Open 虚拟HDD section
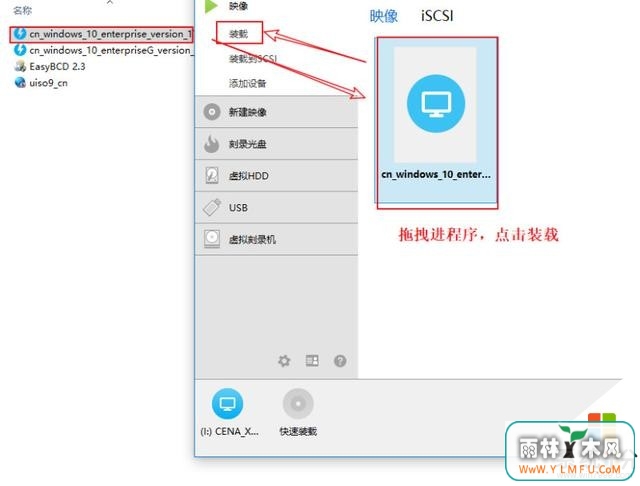640x486 pixels. point(276,175)
